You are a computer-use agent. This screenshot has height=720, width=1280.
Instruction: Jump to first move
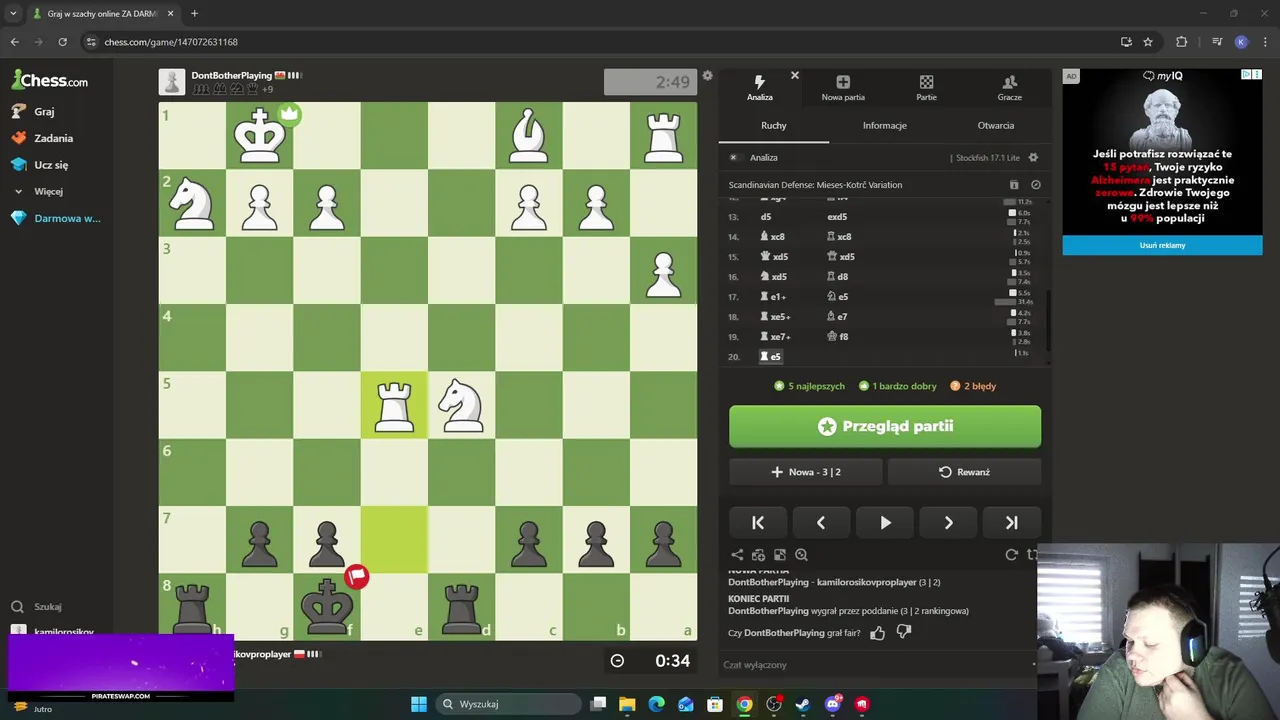(x=757, y=522)
